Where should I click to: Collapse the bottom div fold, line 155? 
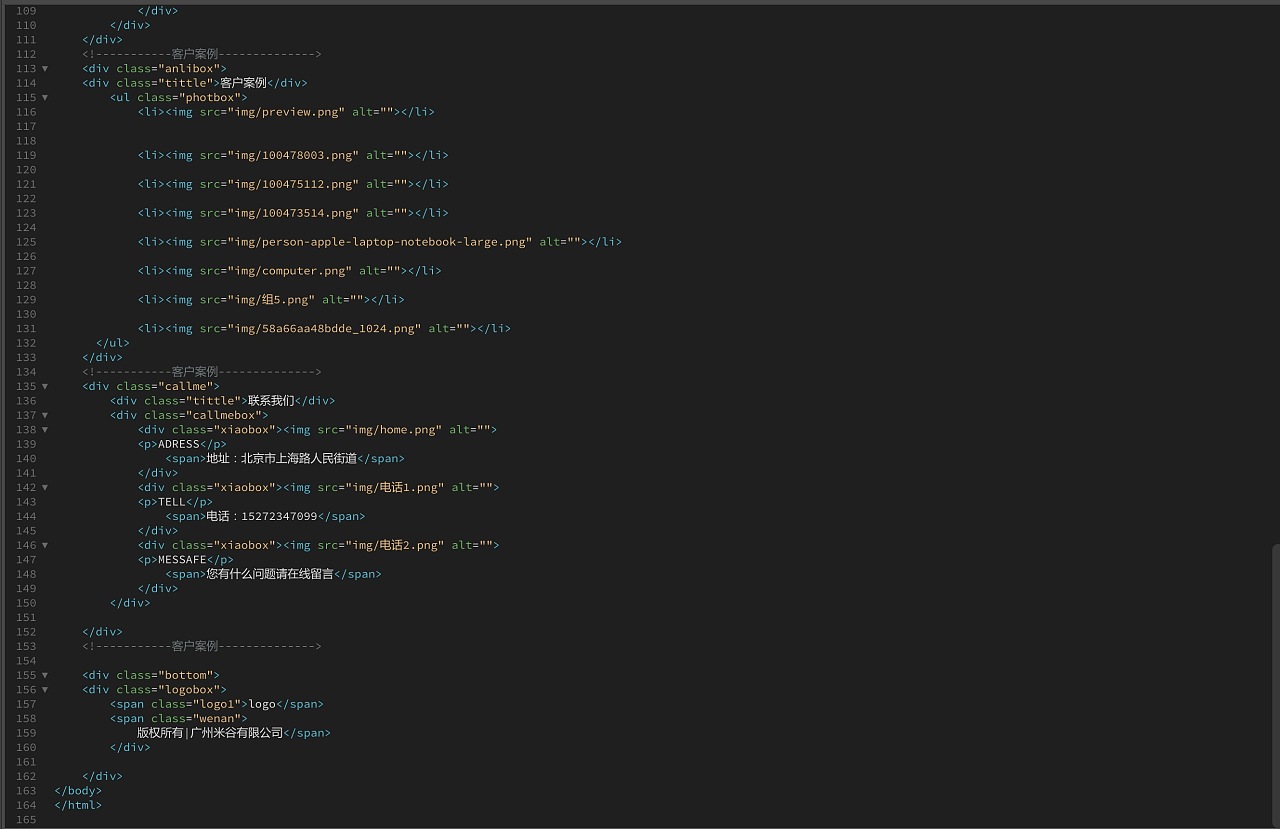tap(45, 676)
